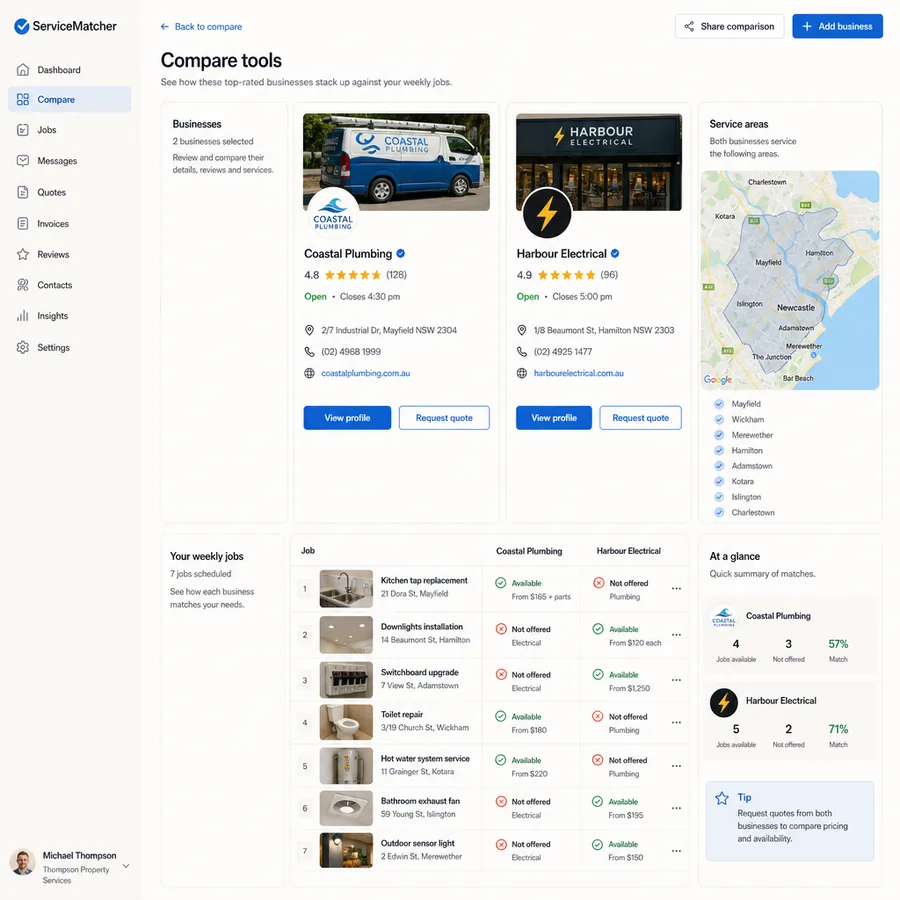Click Available icon for Outdoor sensor light
Image resolution: width=900 pixels, height=900 pixels.
click(x=598, y=844)
